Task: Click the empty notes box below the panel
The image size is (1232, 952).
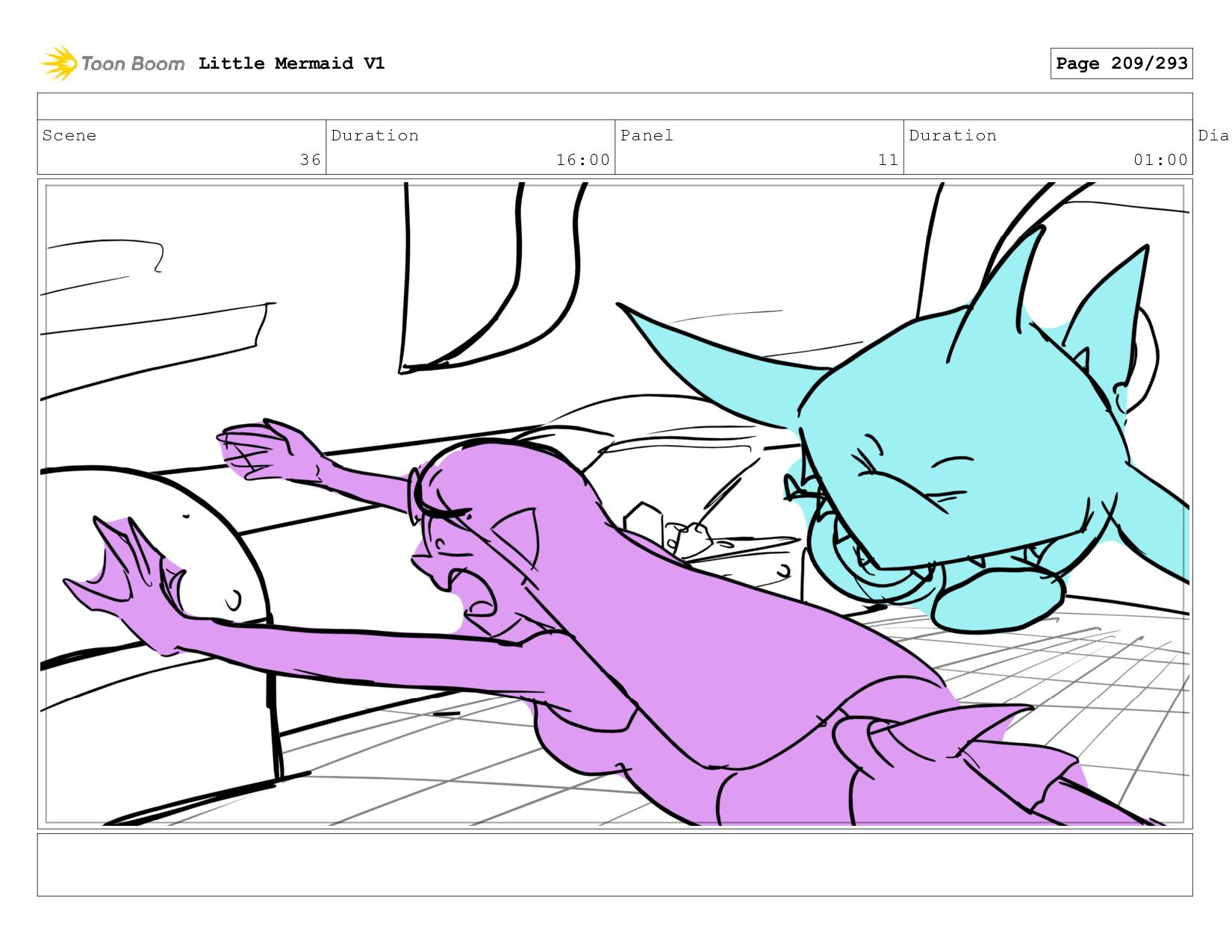Action: click(x=615, y=865)
